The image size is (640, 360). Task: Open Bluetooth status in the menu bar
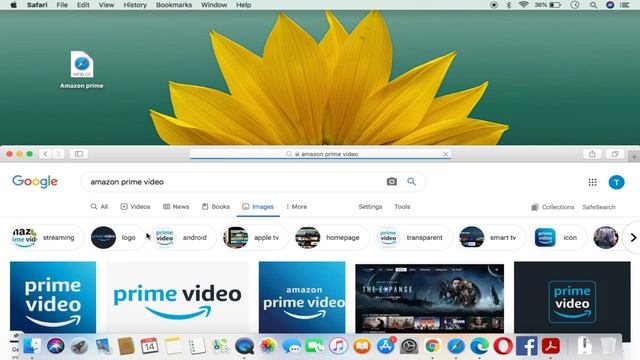point(509,5)
